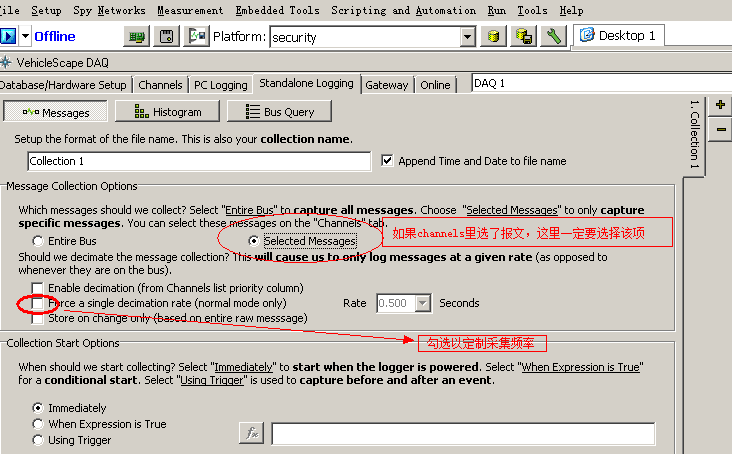Click the Bus Query button
732x454 pixels.
[x=279, y=112]
